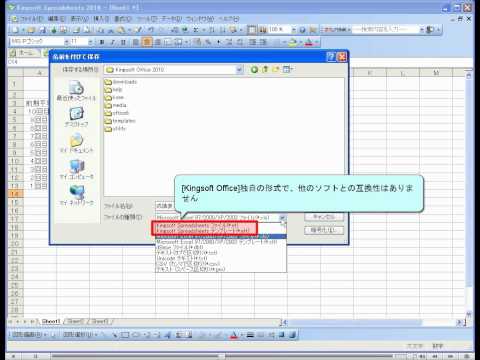Click the highlighted row 14 header
This screenshot has width=480, height=360.
click(15, 194)
